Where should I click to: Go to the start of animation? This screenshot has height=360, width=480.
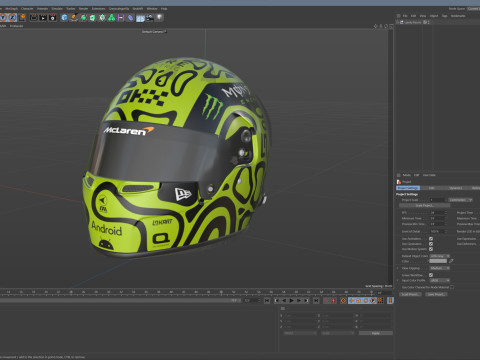267,301
